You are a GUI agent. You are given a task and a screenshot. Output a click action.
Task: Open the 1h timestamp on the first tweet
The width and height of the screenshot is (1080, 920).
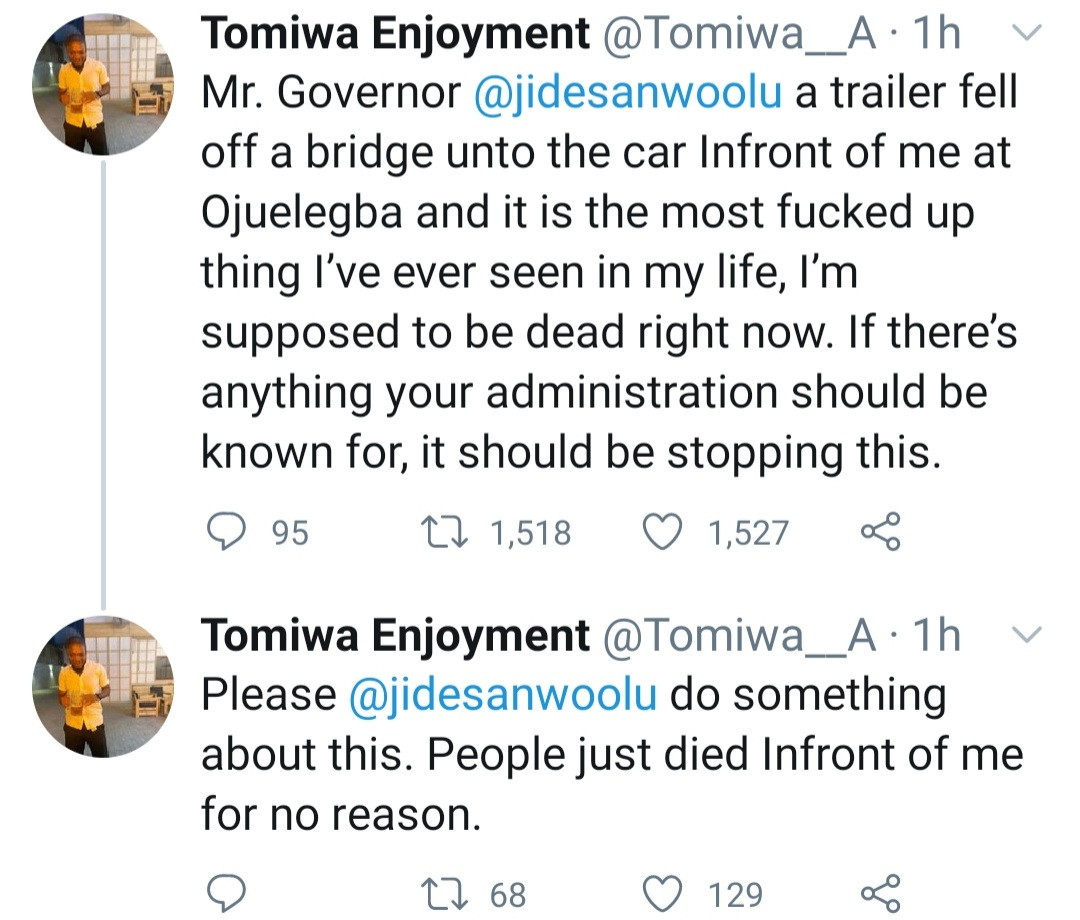933,32
